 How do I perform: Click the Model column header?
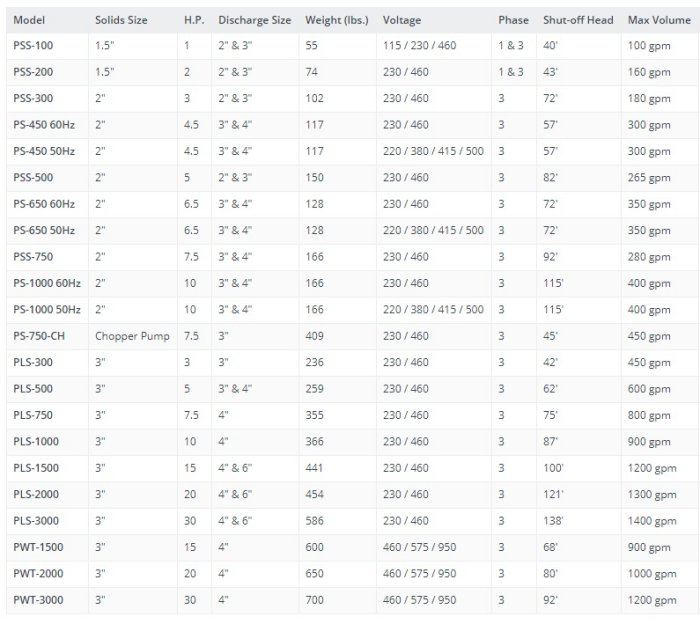tap(29, 20)
